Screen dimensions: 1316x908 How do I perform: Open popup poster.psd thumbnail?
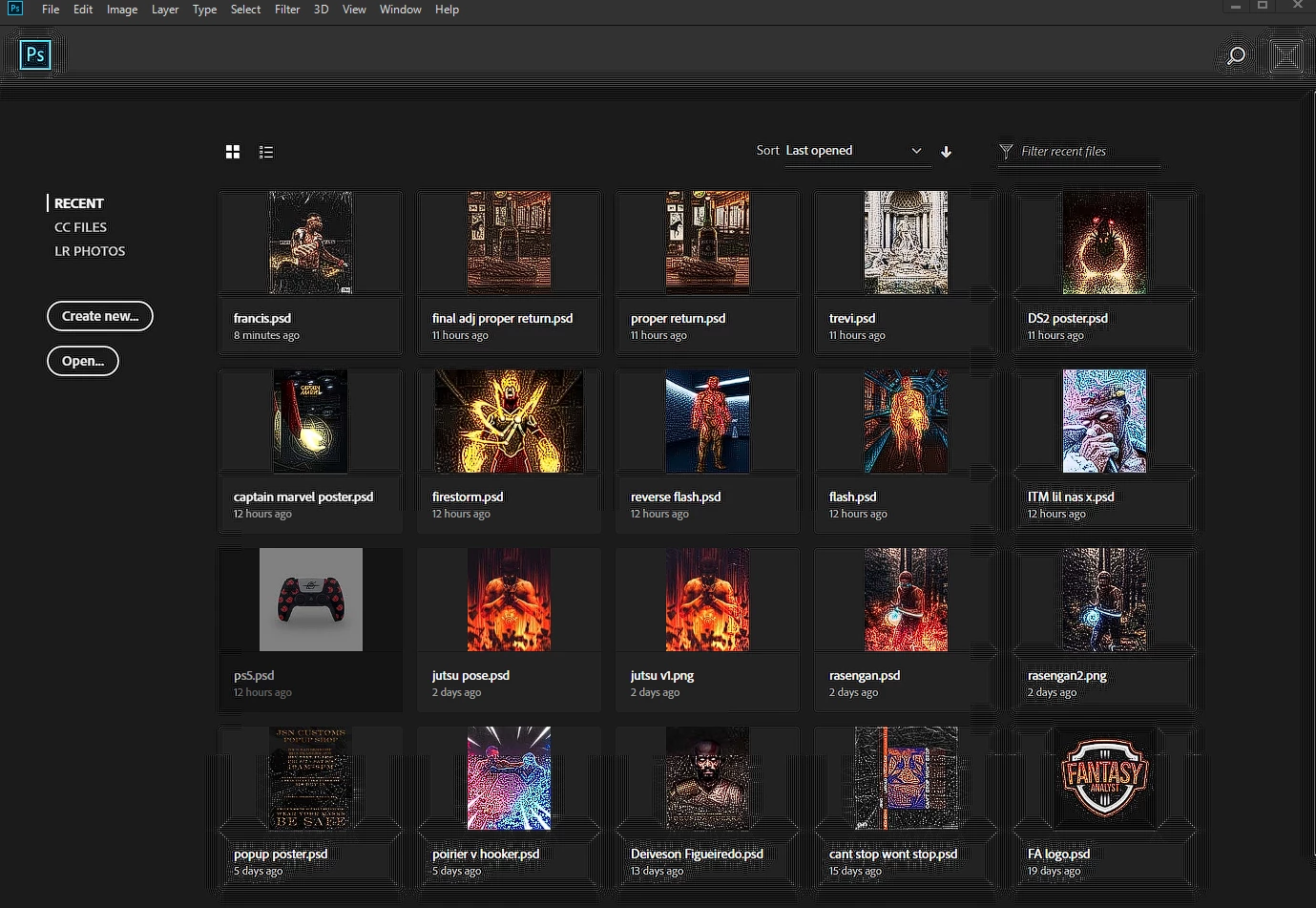click(x=310, y=778)
